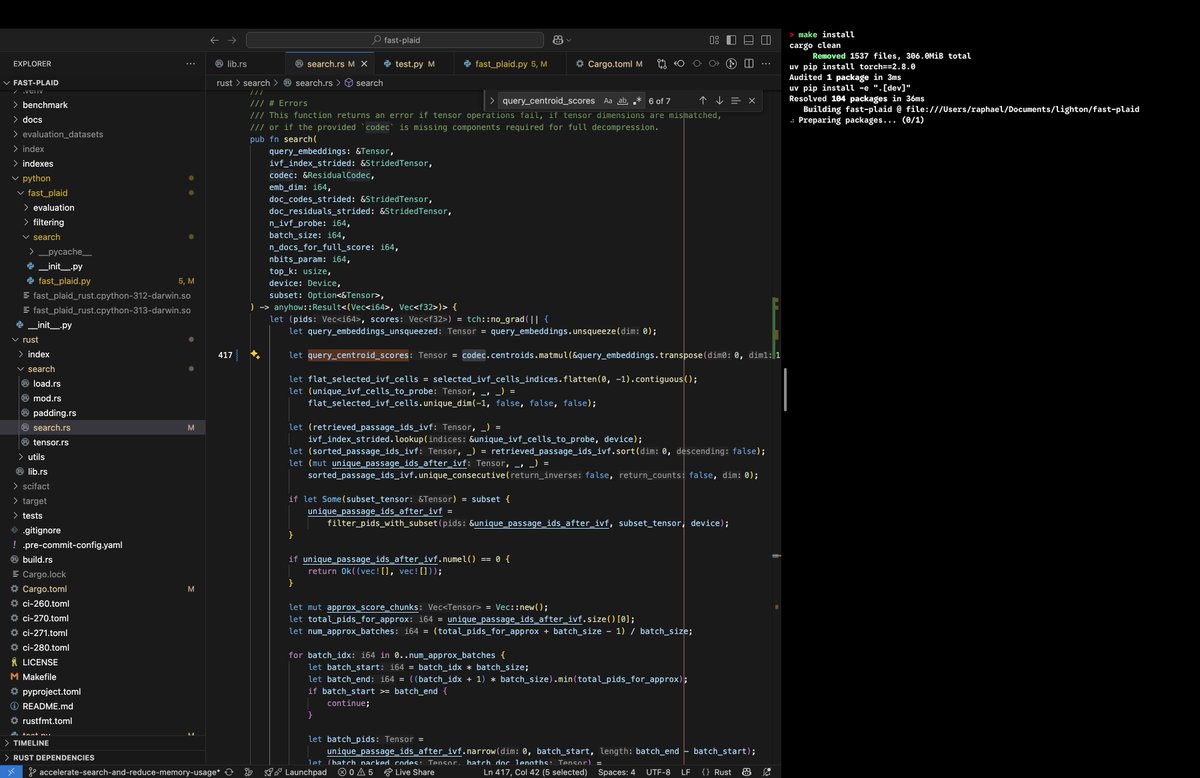Go to previous change icon

coord(679,63)
